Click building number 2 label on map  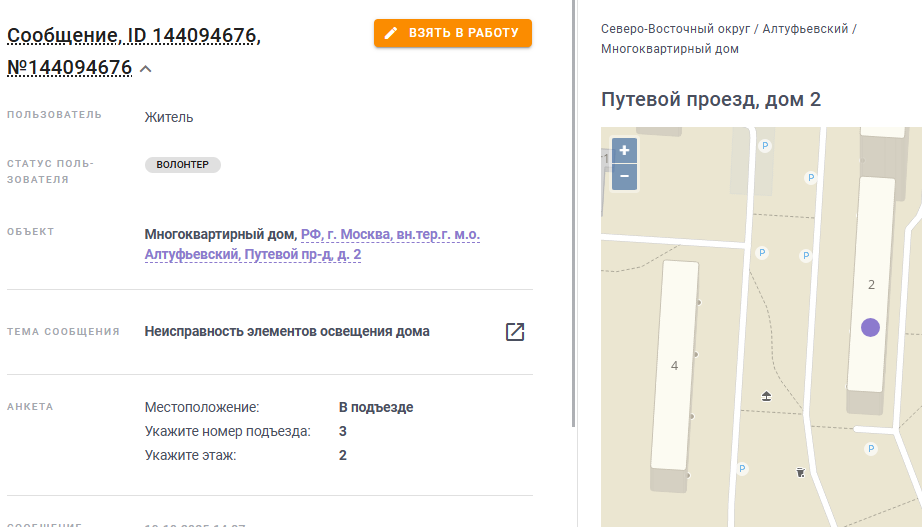pos(871,285)
